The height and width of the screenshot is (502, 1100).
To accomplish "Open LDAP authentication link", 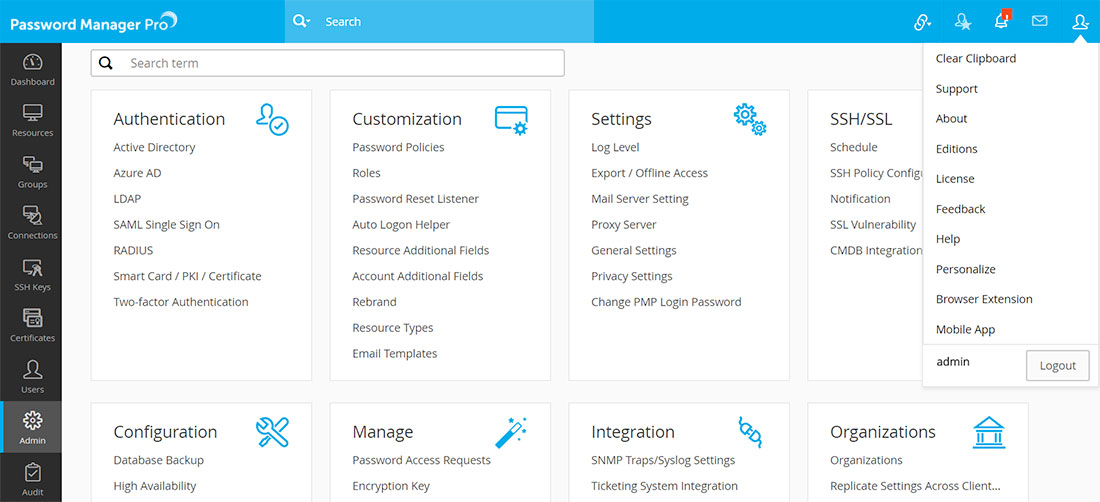I will (127, 199).
